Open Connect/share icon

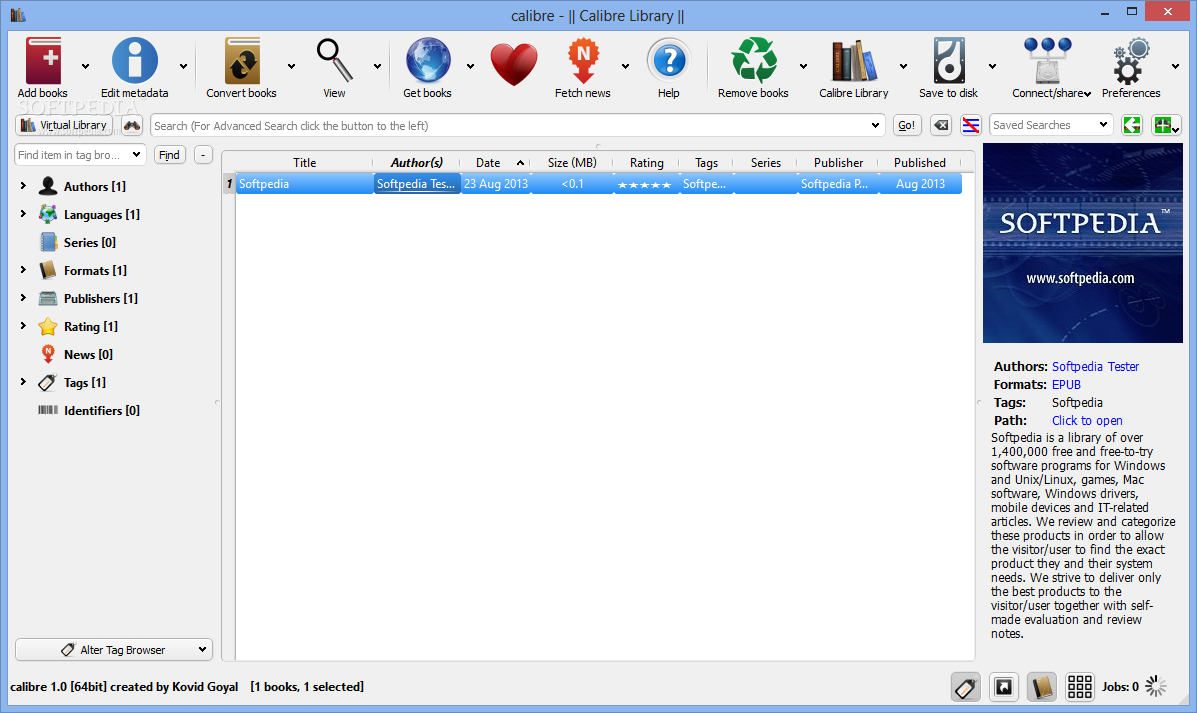(x=1047, y=60)
